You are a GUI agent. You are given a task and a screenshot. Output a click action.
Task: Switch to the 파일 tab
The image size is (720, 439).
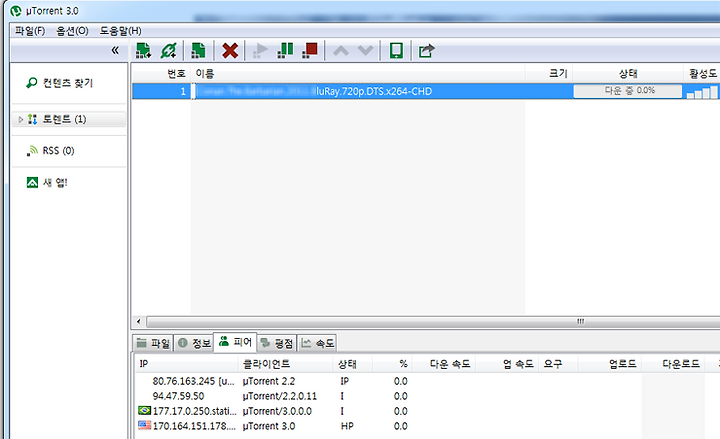pyautogui.click(x=153, y=343)
